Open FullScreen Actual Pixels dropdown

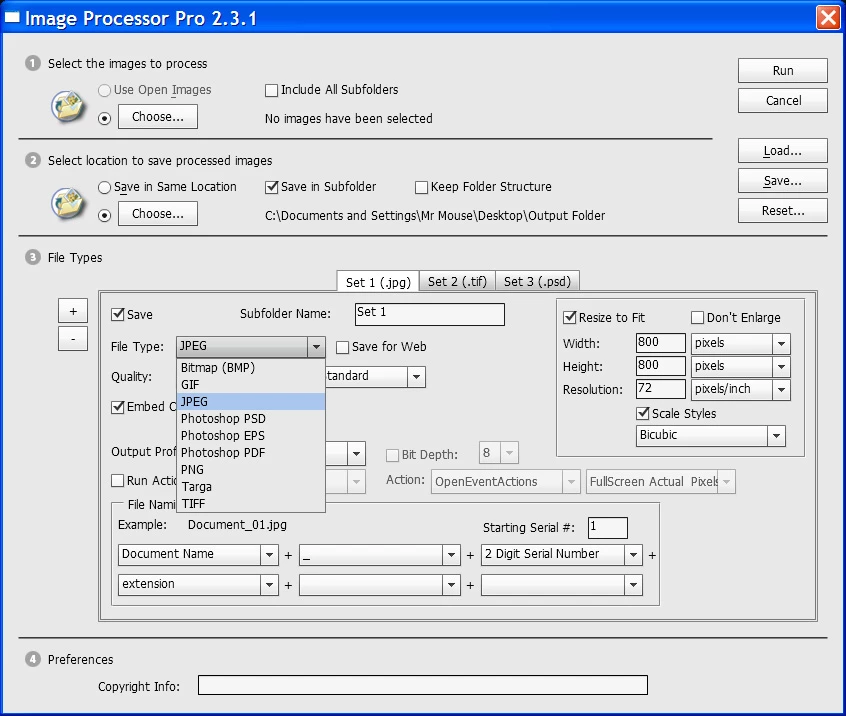(x=726, y=482)
